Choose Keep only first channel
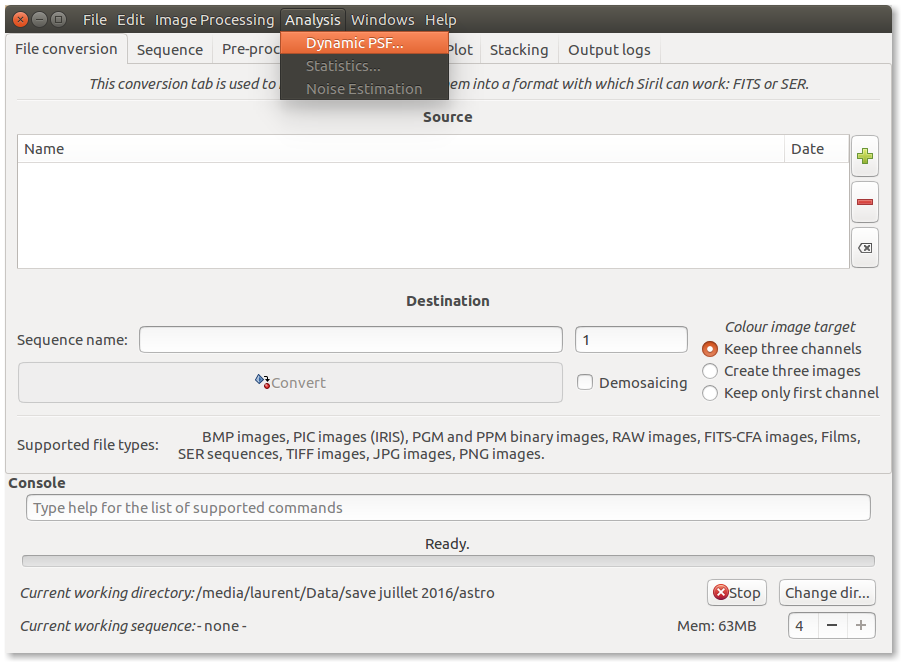The height and width of the screenshot is (662, 901). point(710,393)
